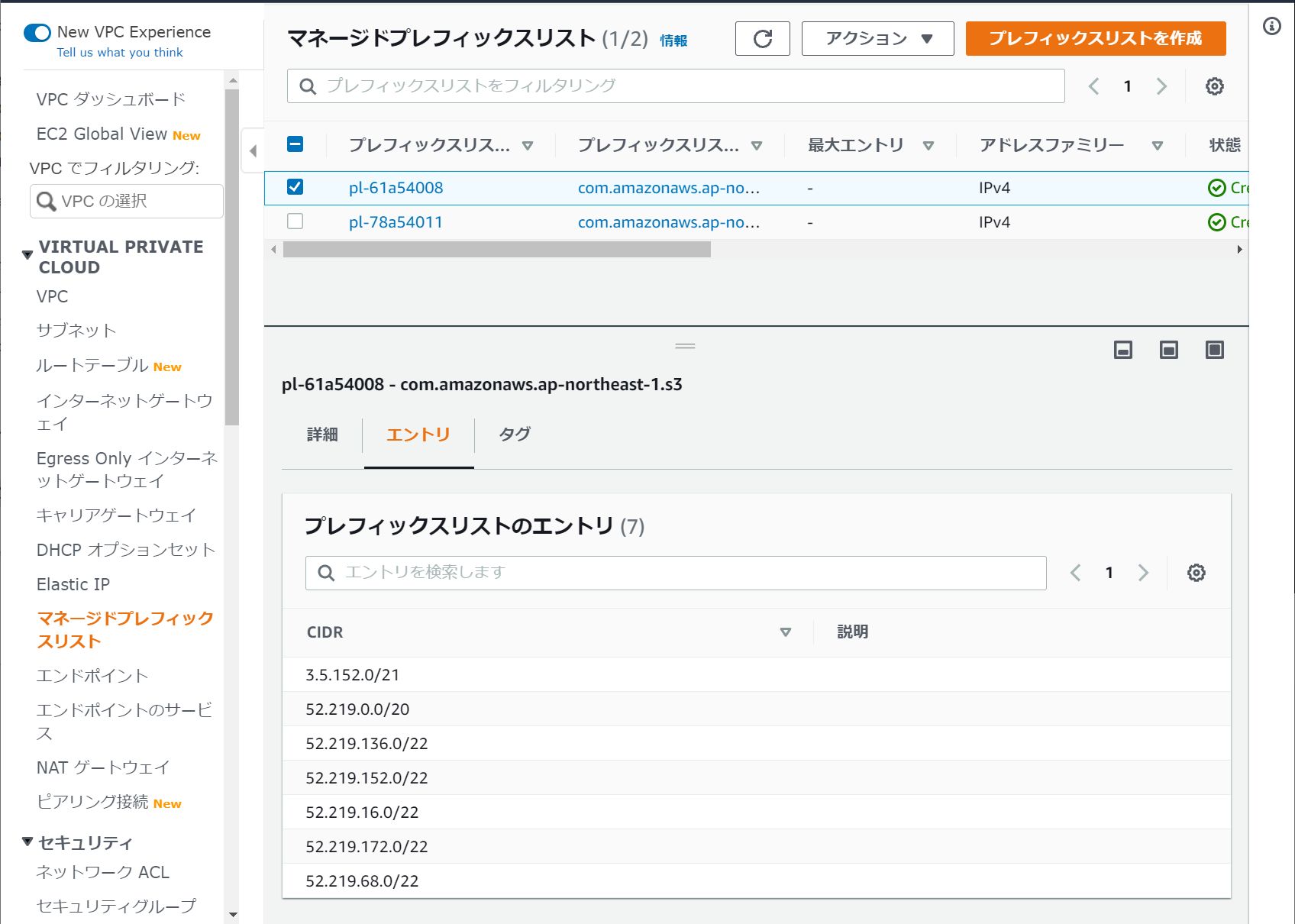1295x924 pixels.
Task: Select CIDR entry 52.219.68.0/22
Action: 756,881
